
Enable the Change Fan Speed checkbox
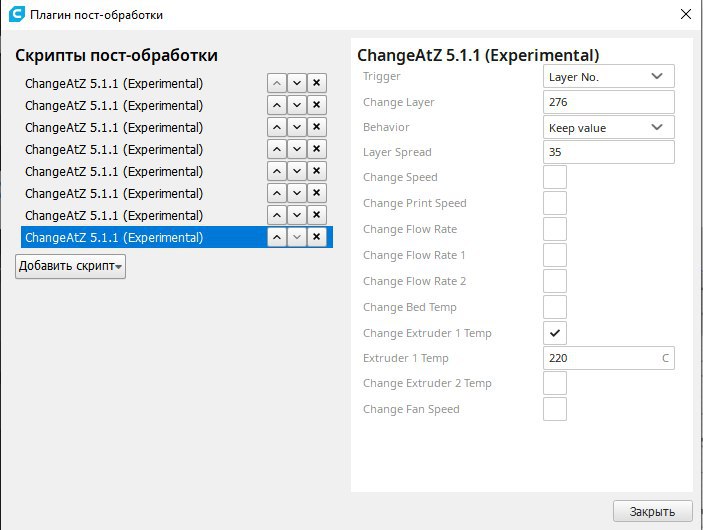[x=555, y=409]
